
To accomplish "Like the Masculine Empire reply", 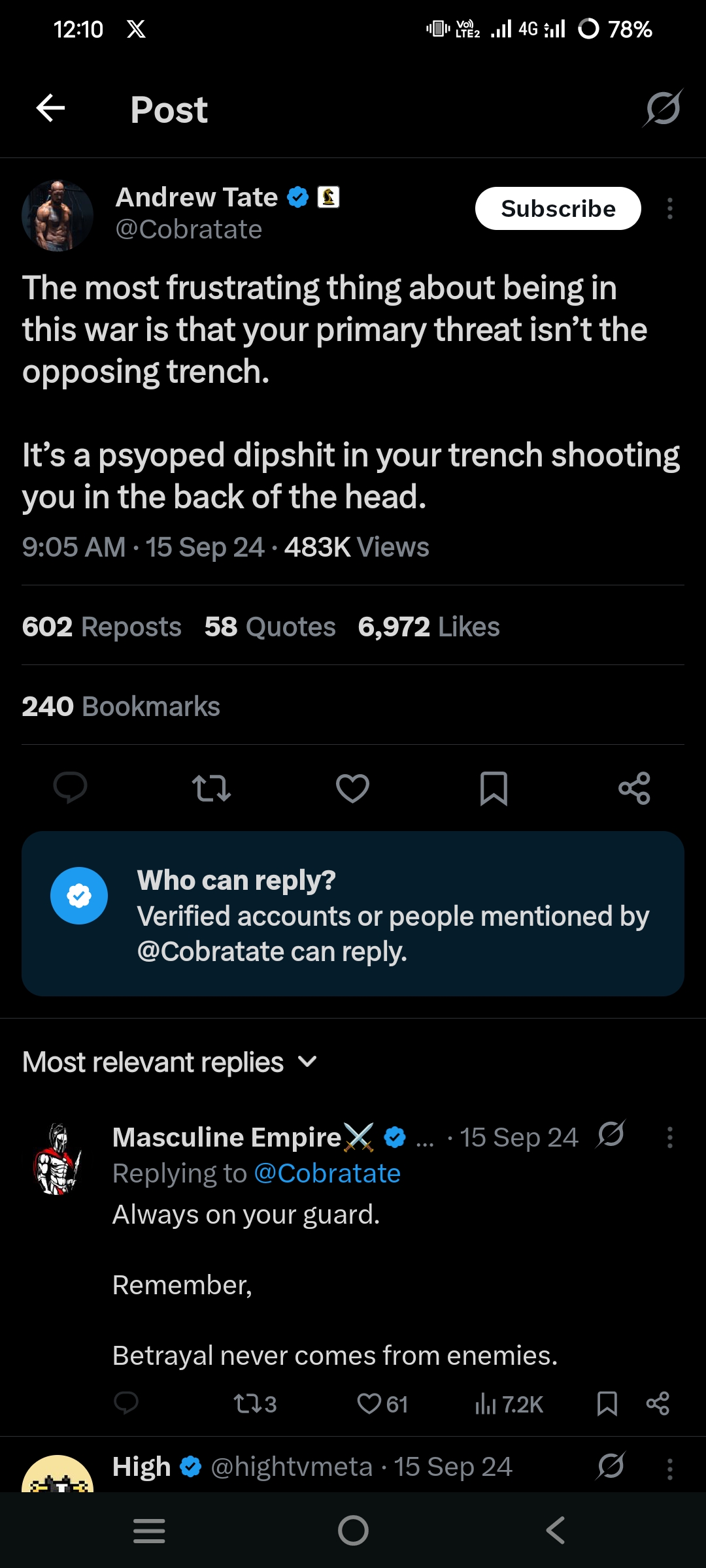I will (382, 1404).
